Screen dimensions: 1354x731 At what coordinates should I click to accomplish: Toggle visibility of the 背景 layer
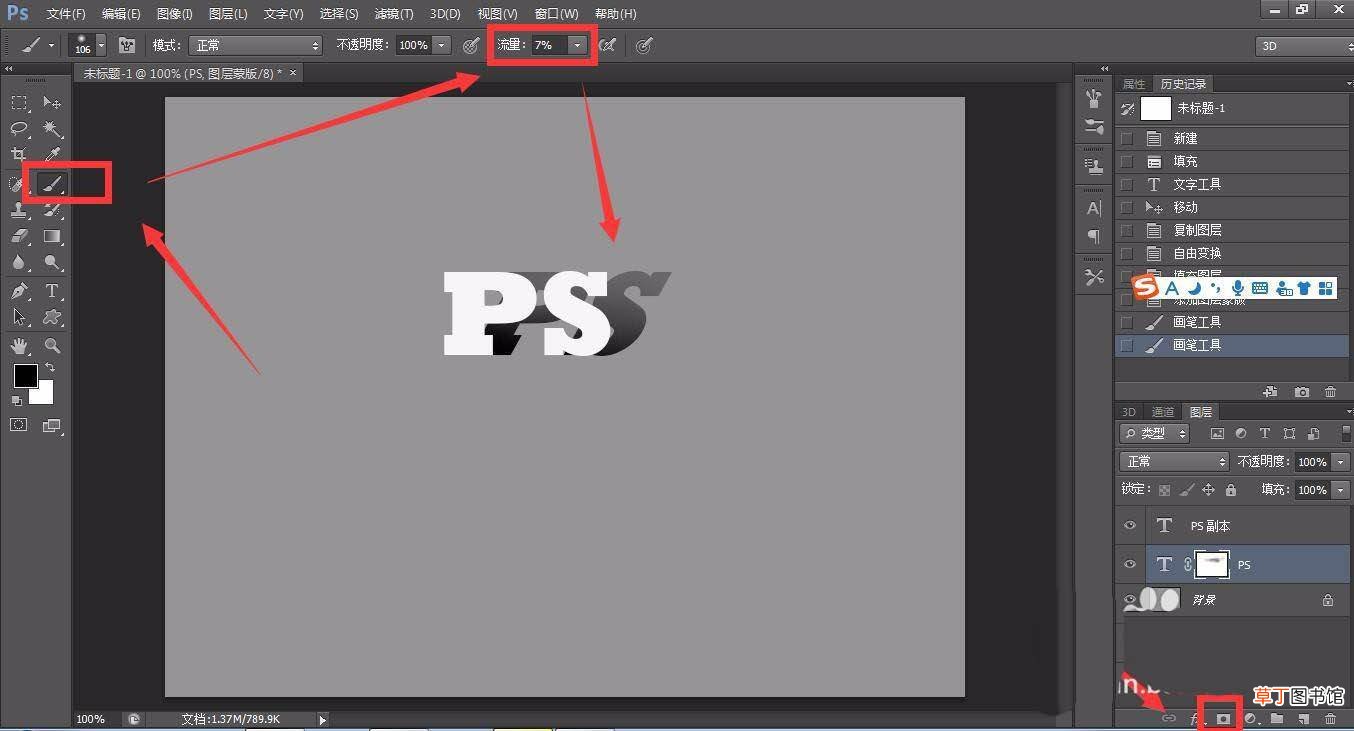click(1130, 600)
